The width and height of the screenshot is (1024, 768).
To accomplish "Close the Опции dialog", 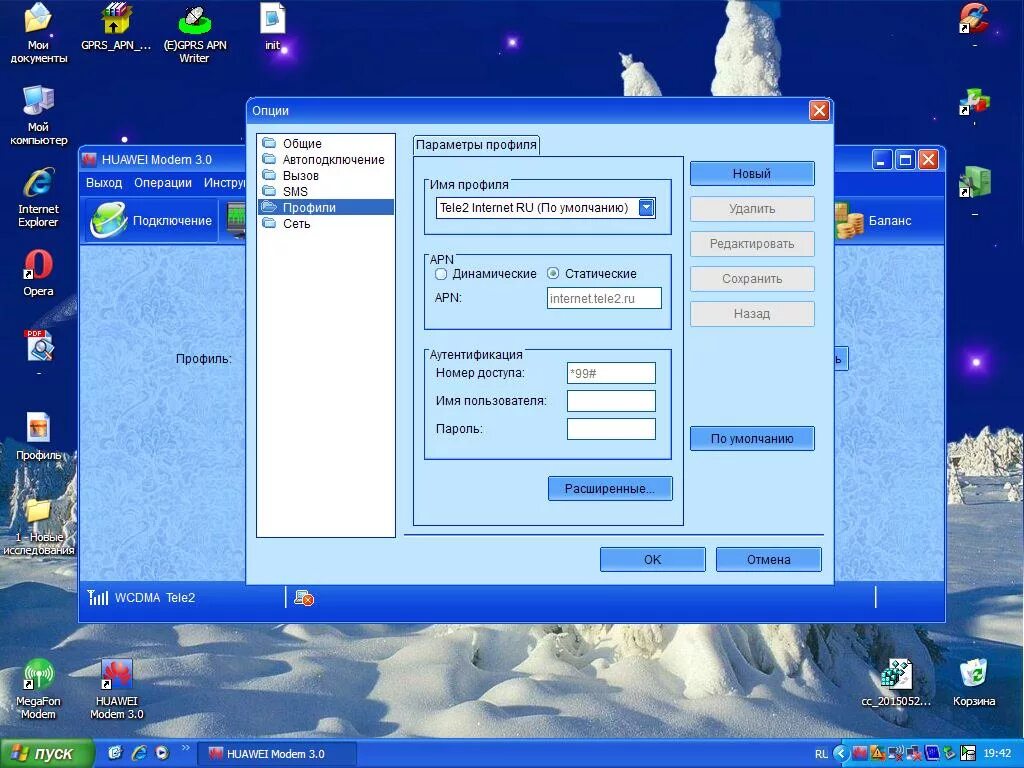I will pos(819,110).
